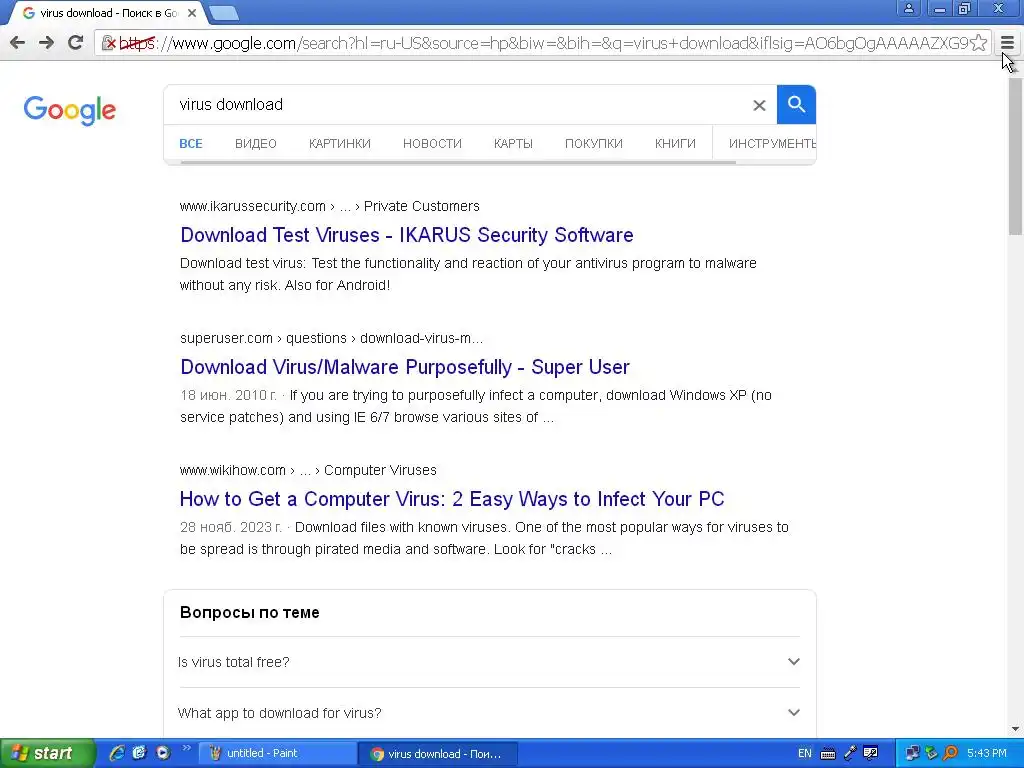Click the second Quick Launch icon
Image resolution: width=1024 pixels, height=768 pixels.
click(x=139, y=753)
